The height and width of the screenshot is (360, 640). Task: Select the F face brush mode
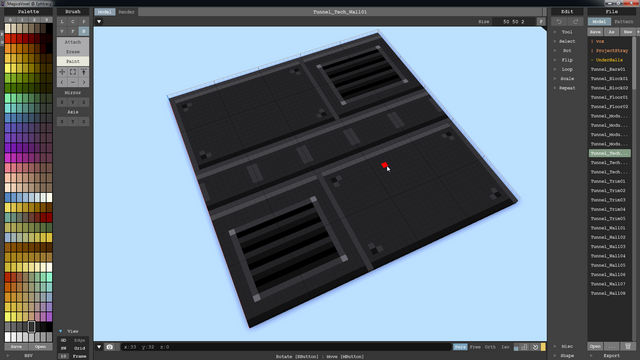point(73,31)
